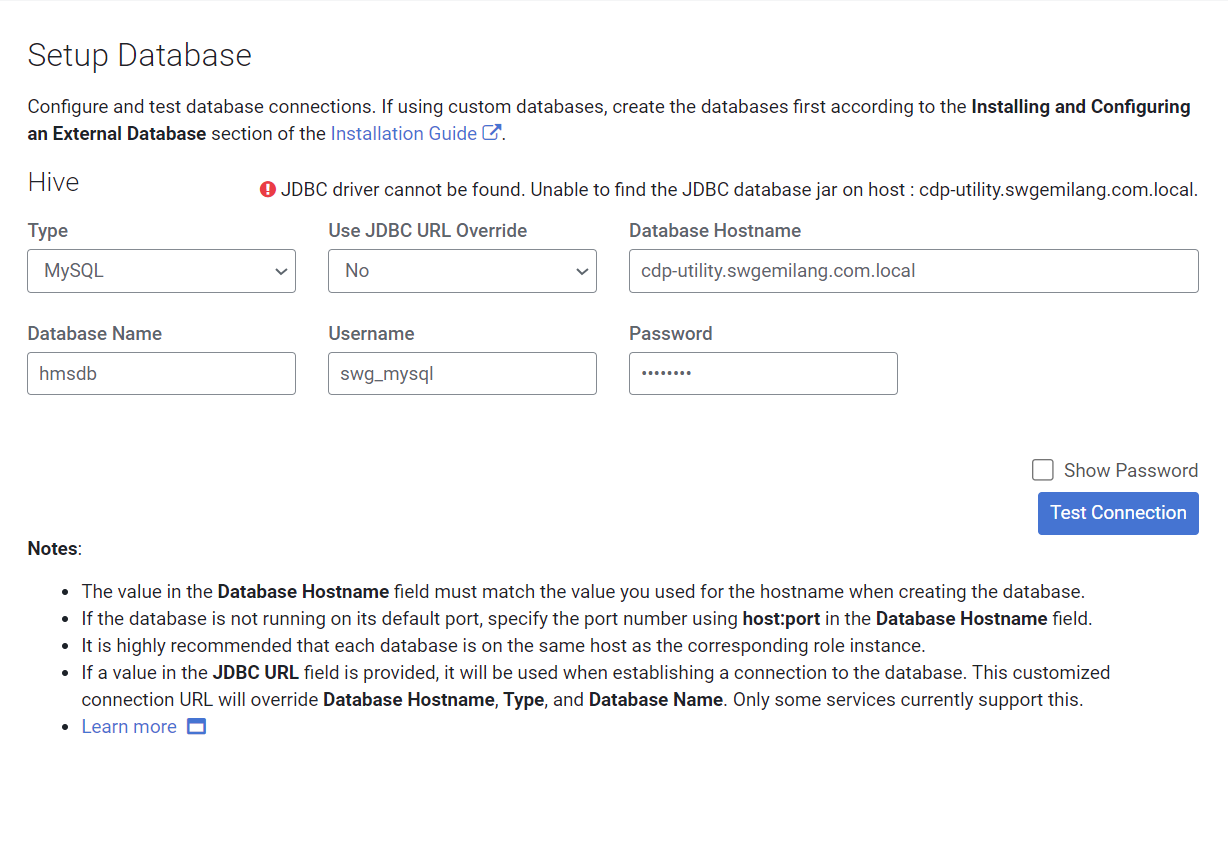Click the Hive section heading

pos(52,183)
